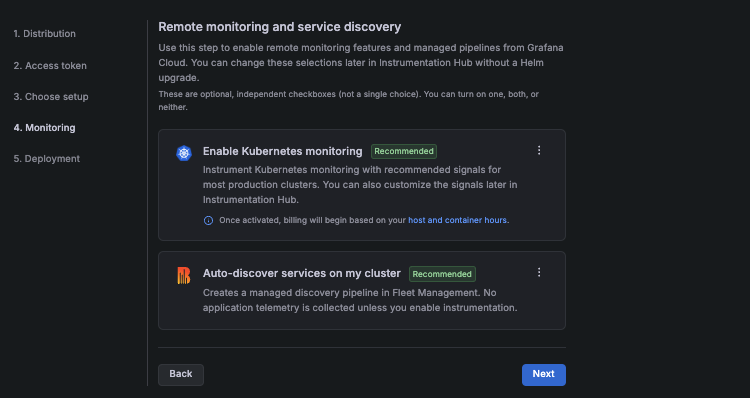Image resolution: width=750 pixels, height=398 pixels.
Task: Go to step 5. Deployment
Action: [x=47, y=159]
